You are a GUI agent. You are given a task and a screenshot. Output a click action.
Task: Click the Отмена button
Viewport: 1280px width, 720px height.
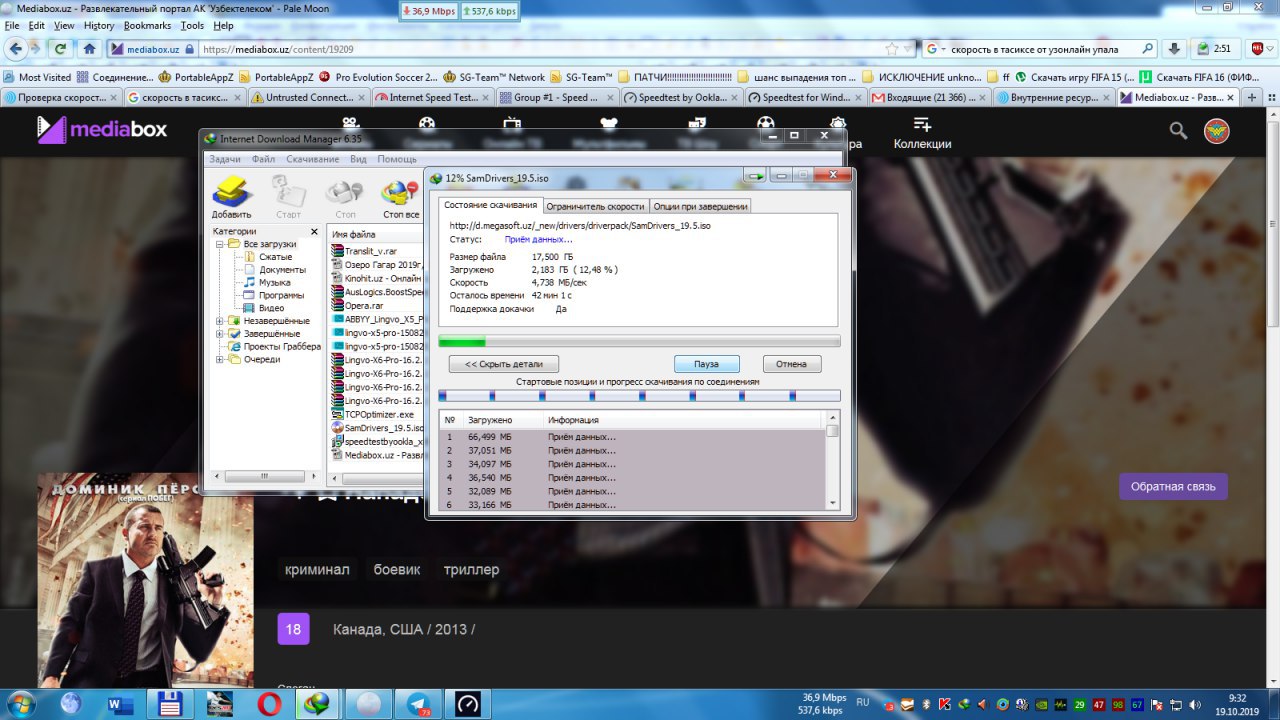point(791,364)
